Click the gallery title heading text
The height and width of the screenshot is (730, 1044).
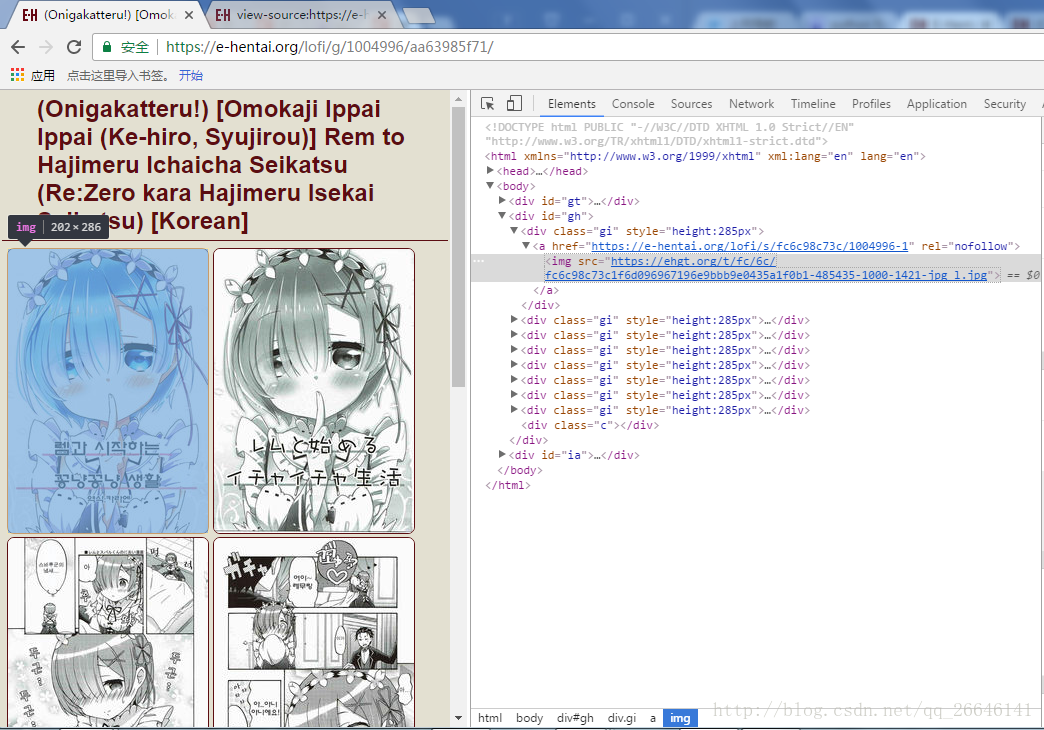coord(221,165)
